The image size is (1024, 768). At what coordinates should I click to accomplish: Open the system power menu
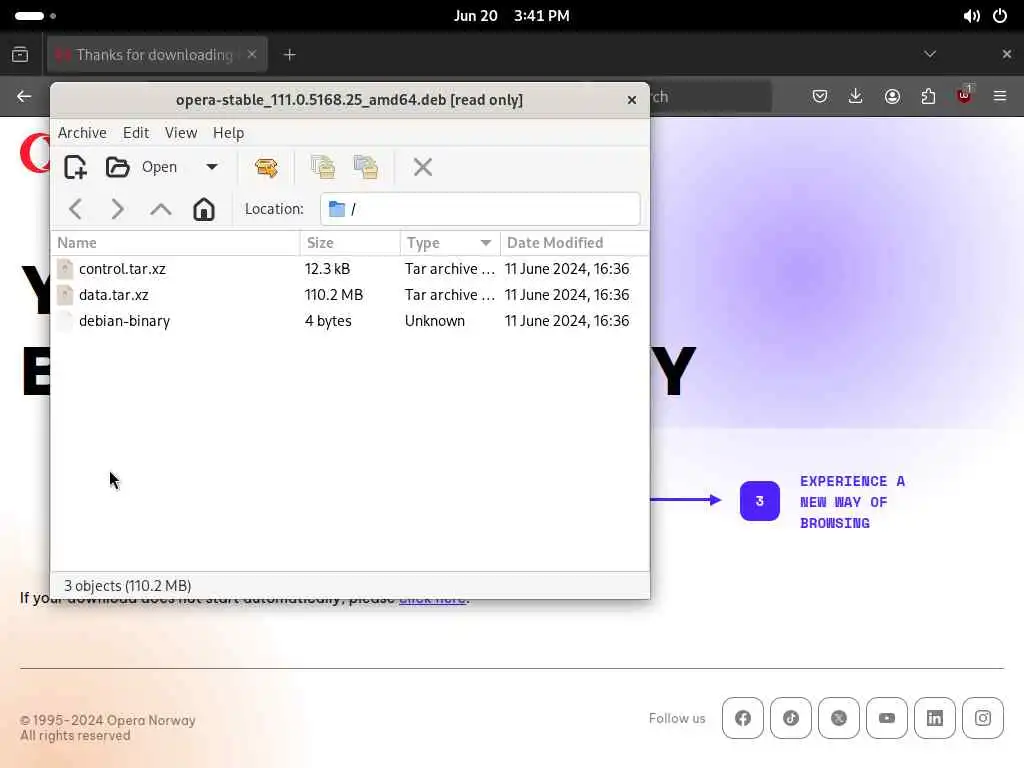click(1000, 16)
